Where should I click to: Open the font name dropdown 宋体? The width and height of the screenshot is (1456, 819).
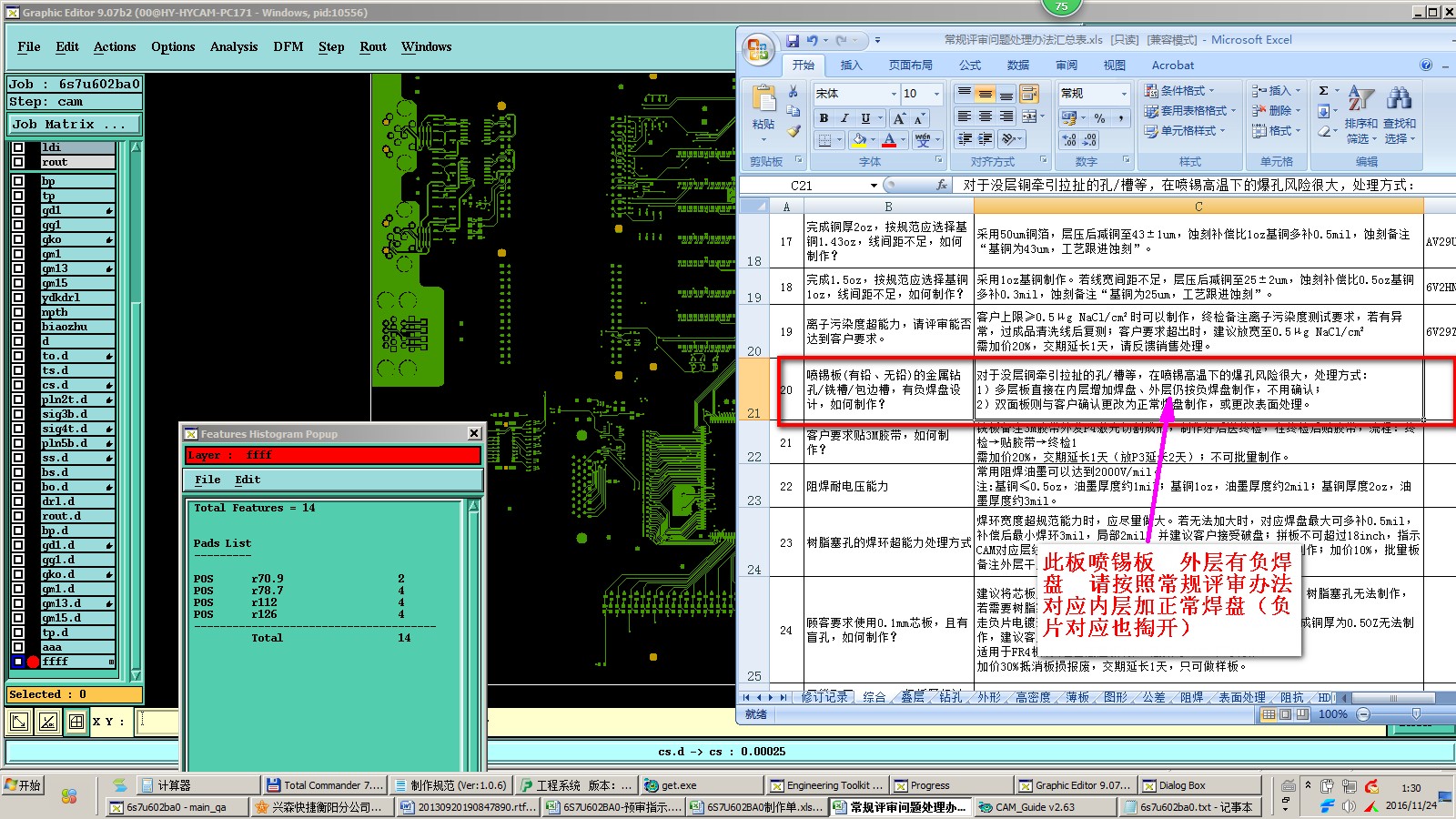click(893, 94)
